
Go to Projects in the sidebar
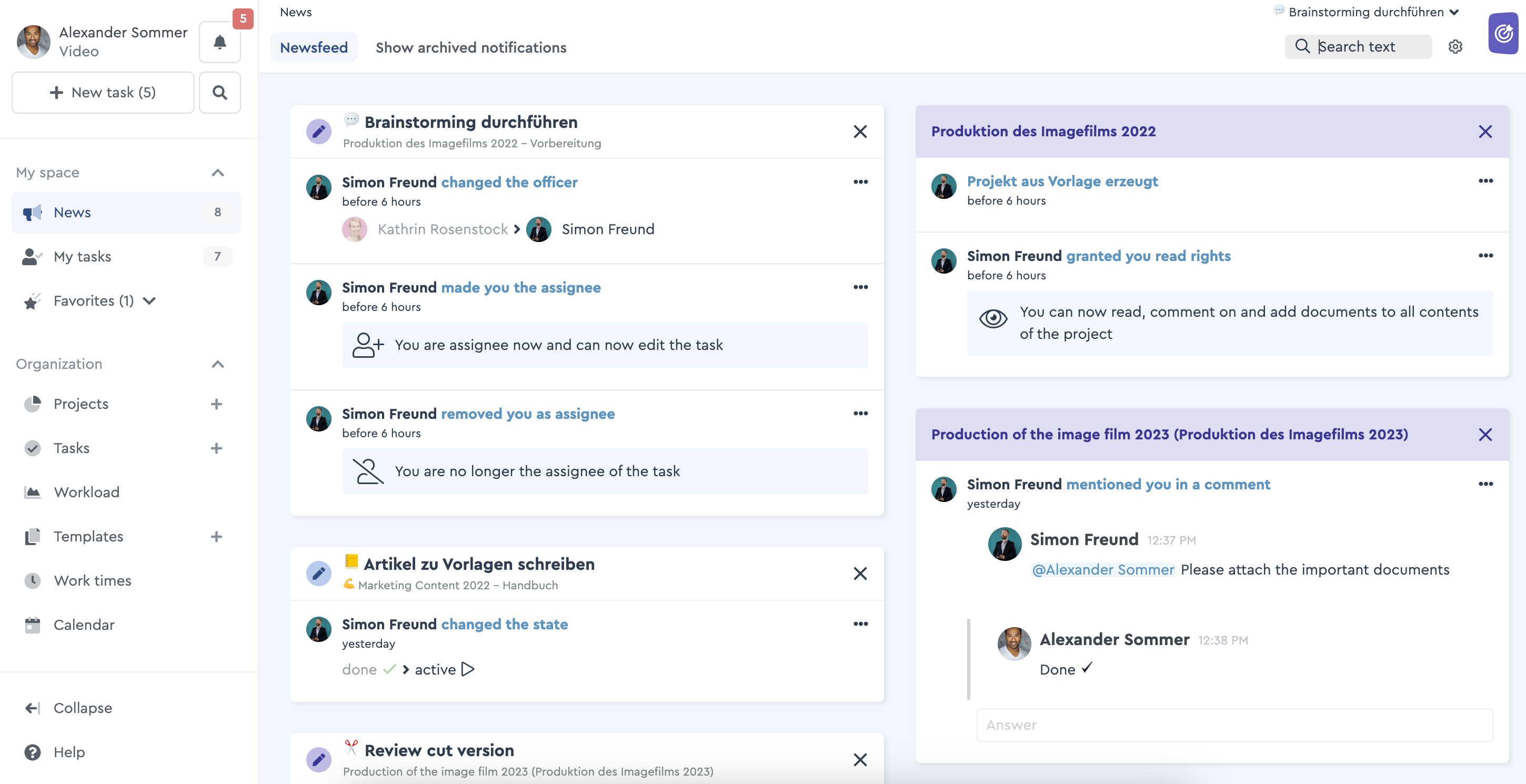click(81, 404)
